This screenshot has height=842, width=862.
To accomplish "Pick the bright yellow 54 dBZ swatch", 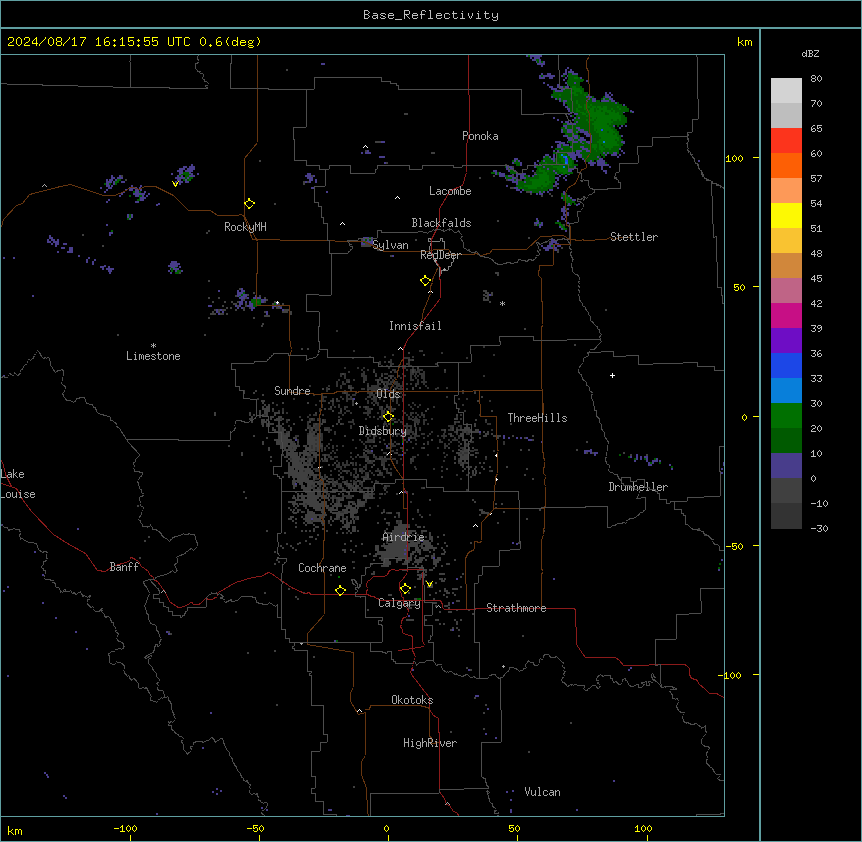I will tap(786, 215).
